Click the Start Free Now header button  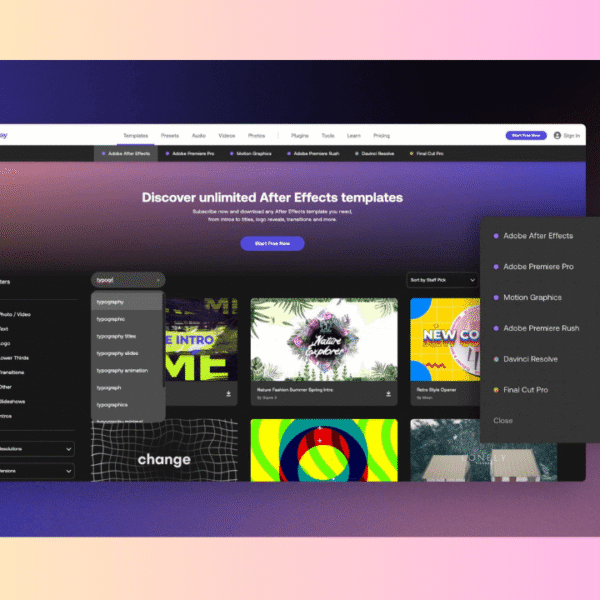[x=526, y=135]
